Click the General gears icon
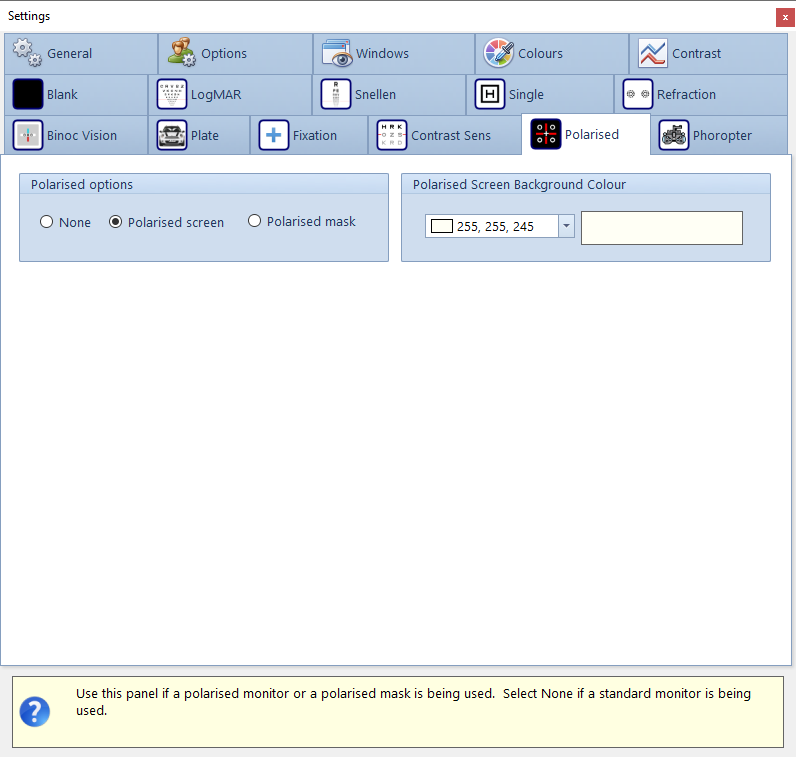Image resolution: width=796 pixels, height=757 pixels. (x=27, y=53)
